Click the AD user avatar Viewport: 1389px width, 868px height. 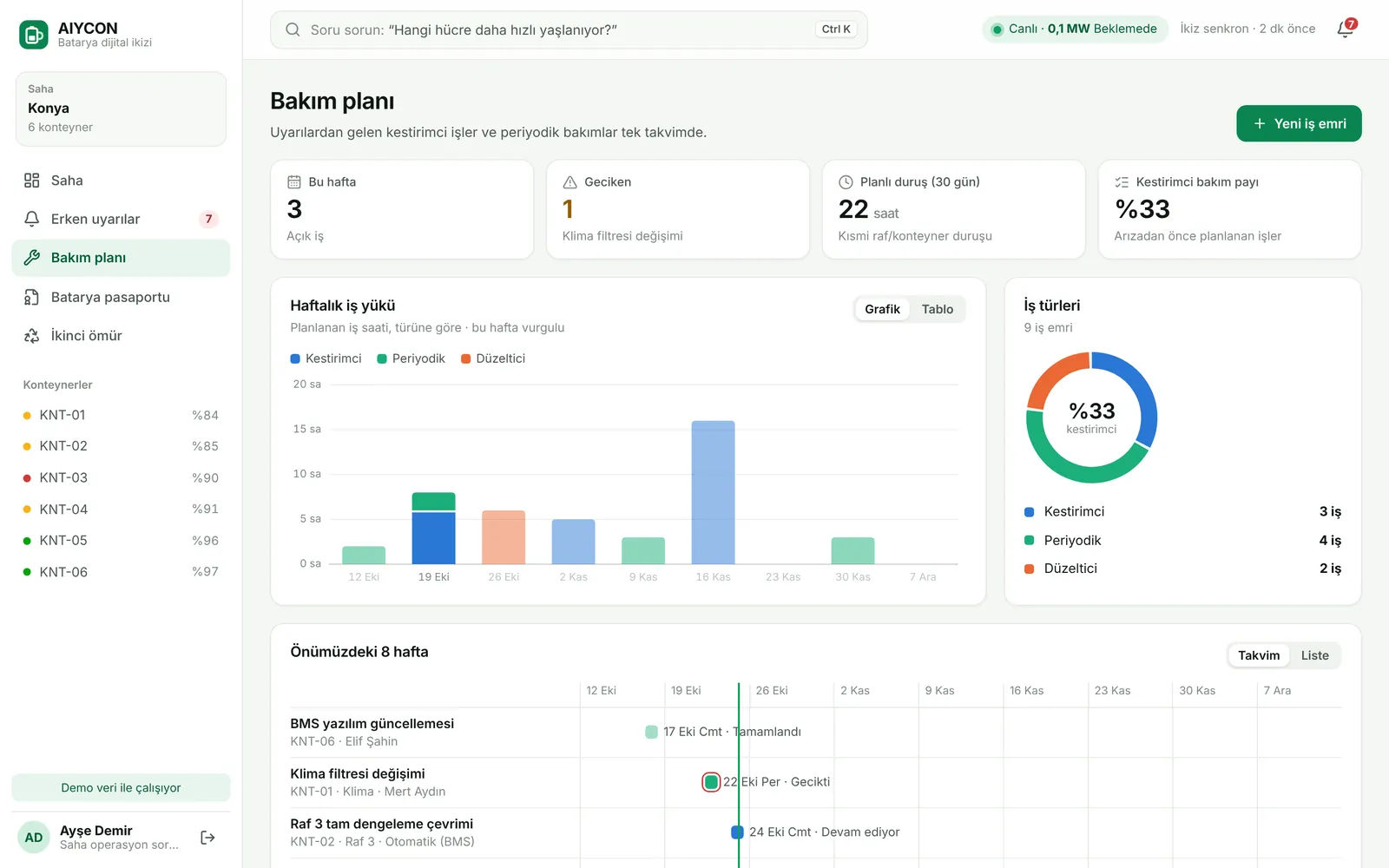(34, 838)
